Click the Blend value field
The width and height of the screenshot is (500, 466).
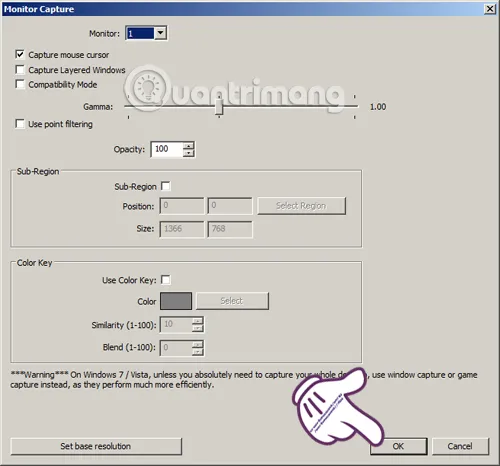coord(176,348)
